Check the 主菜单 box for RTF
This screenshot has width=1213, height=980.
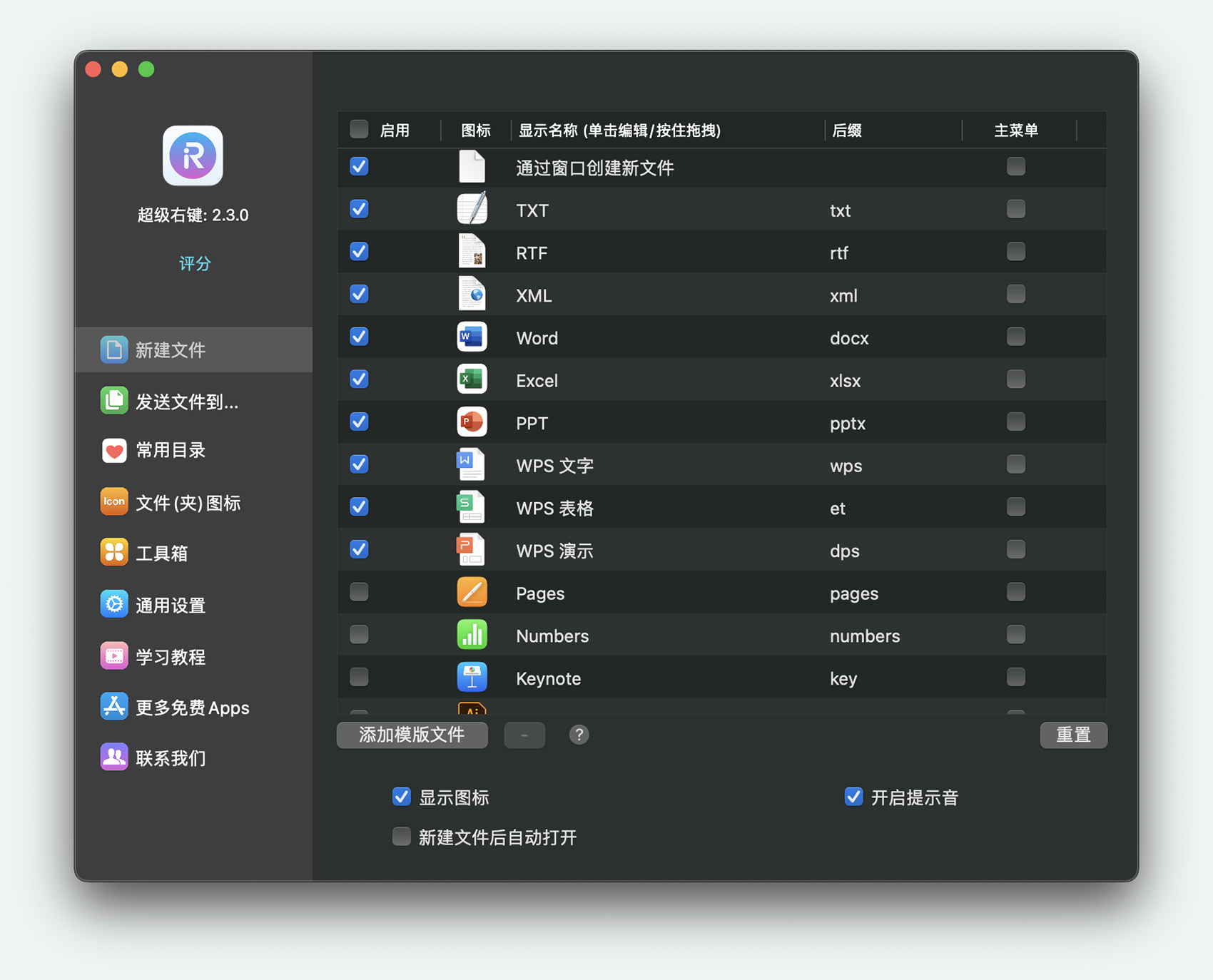1016,252
